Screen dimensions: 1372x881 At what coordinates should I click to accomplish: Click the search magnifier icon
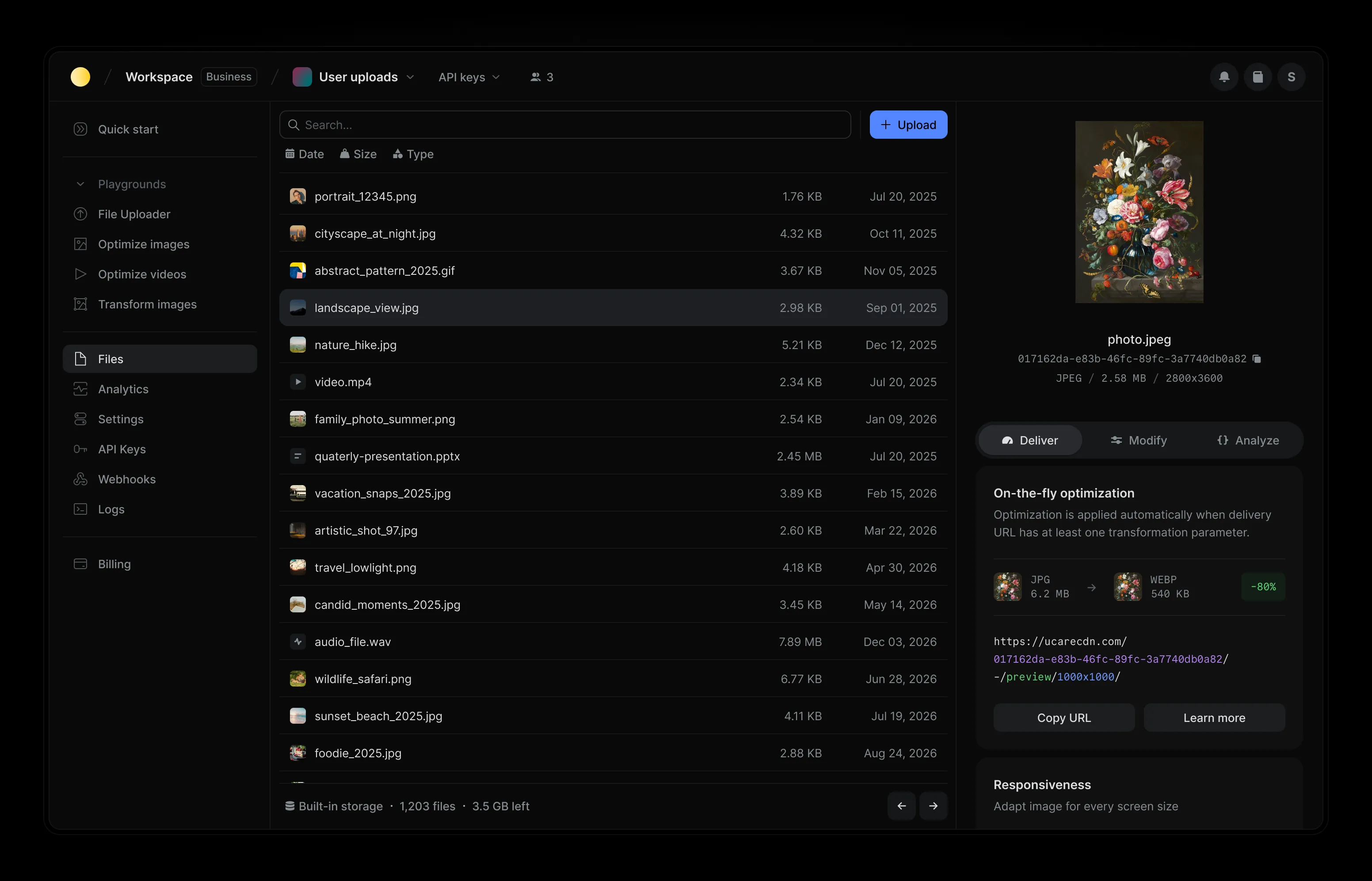293,125
